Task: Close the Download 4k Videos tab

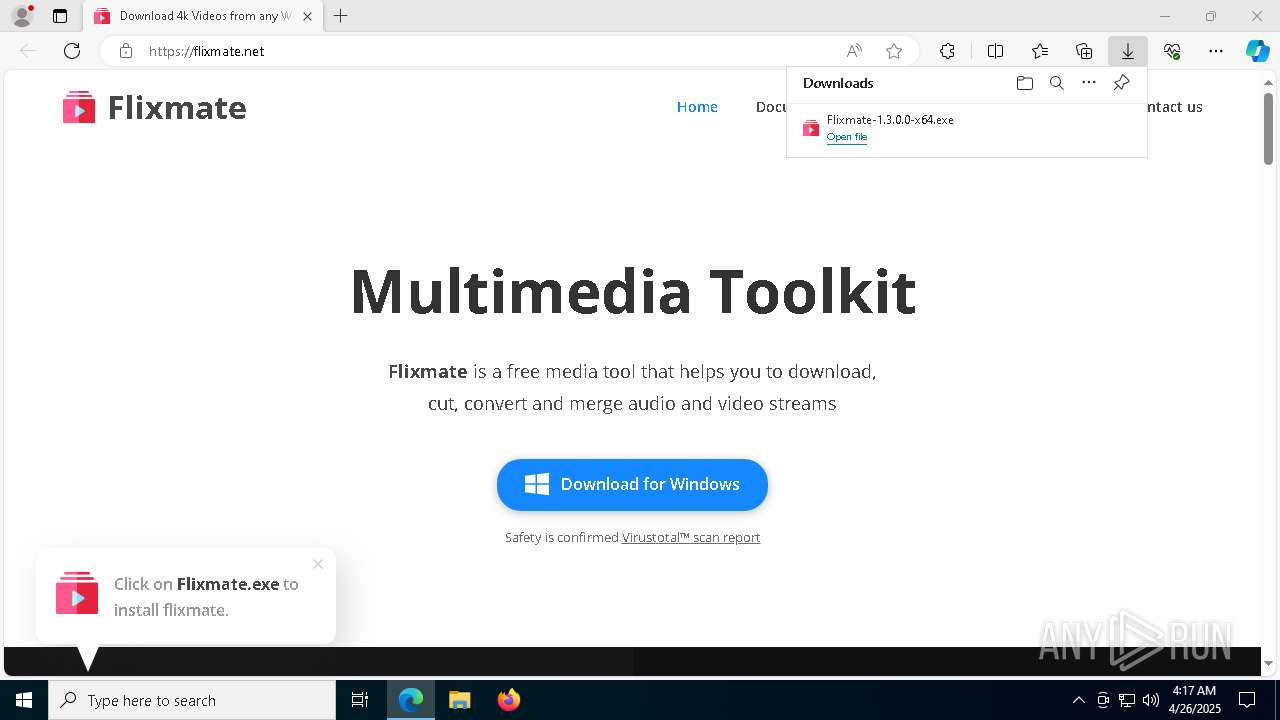Action: click(307, 16)
